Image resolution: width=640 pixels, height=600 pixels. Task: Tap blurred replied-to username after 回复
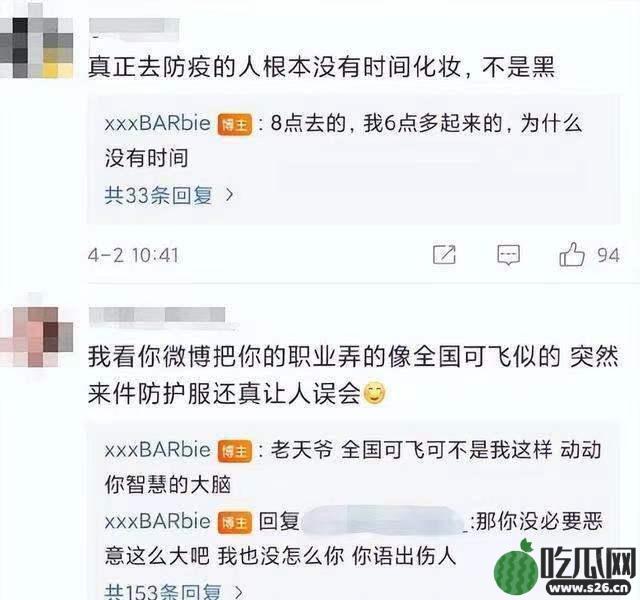[384, 520]
